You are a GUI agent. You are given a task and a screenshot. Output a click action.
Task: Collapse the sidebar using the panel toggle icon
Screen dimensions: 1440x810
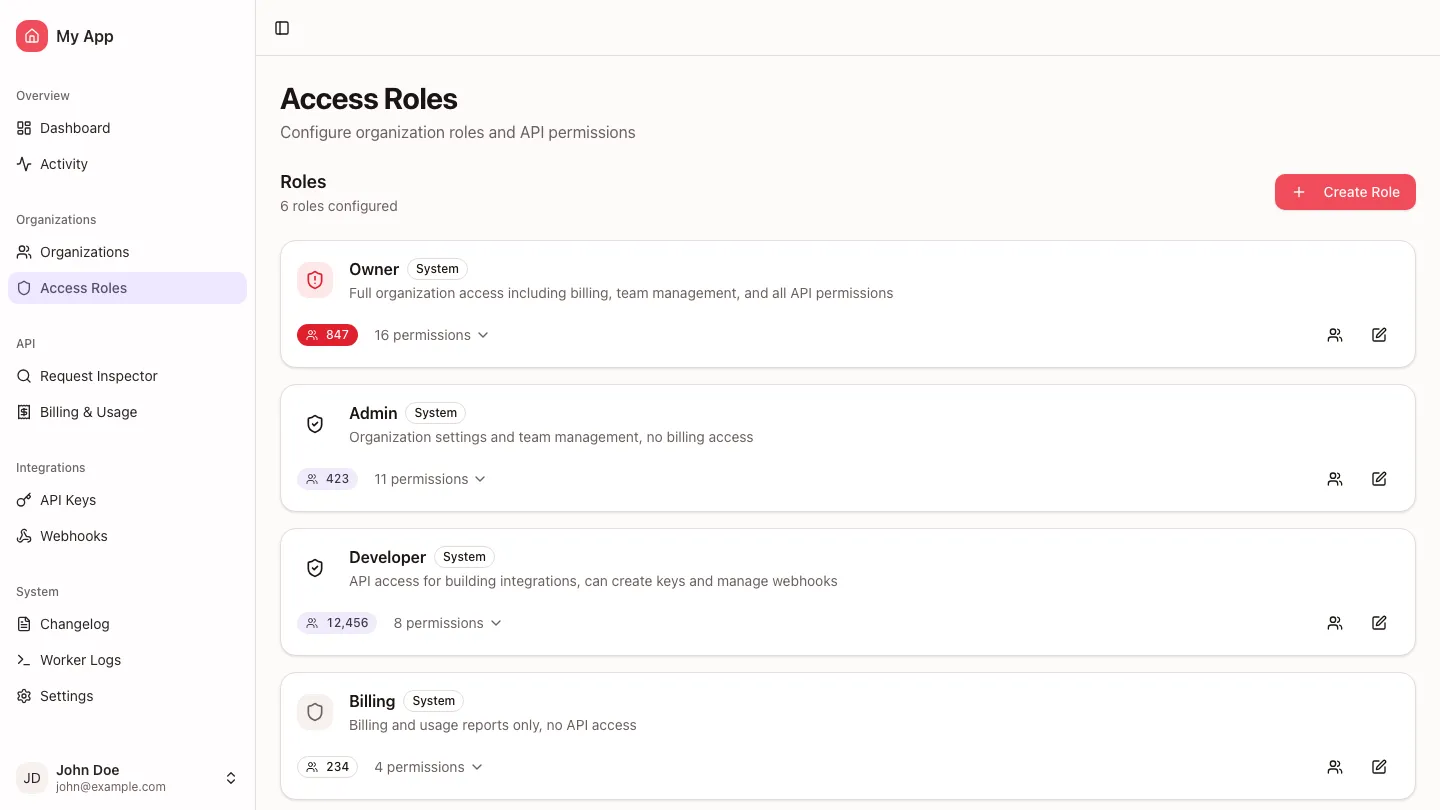click(281, 28)
